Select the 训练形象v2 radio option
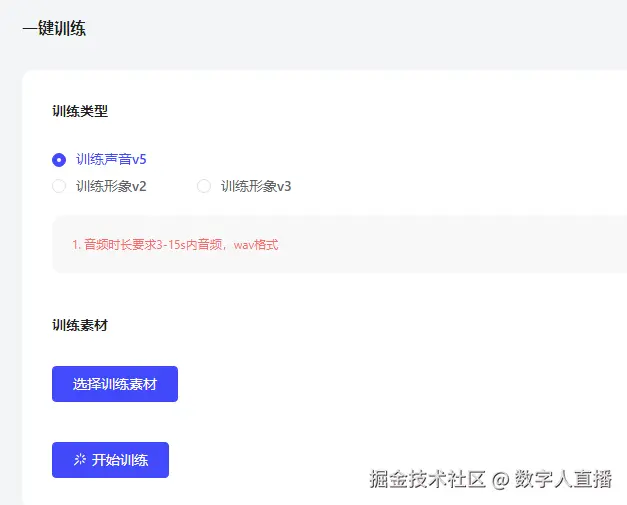This screenshot has height=505, width=627. pyautogui.click(x=59, y=186)
